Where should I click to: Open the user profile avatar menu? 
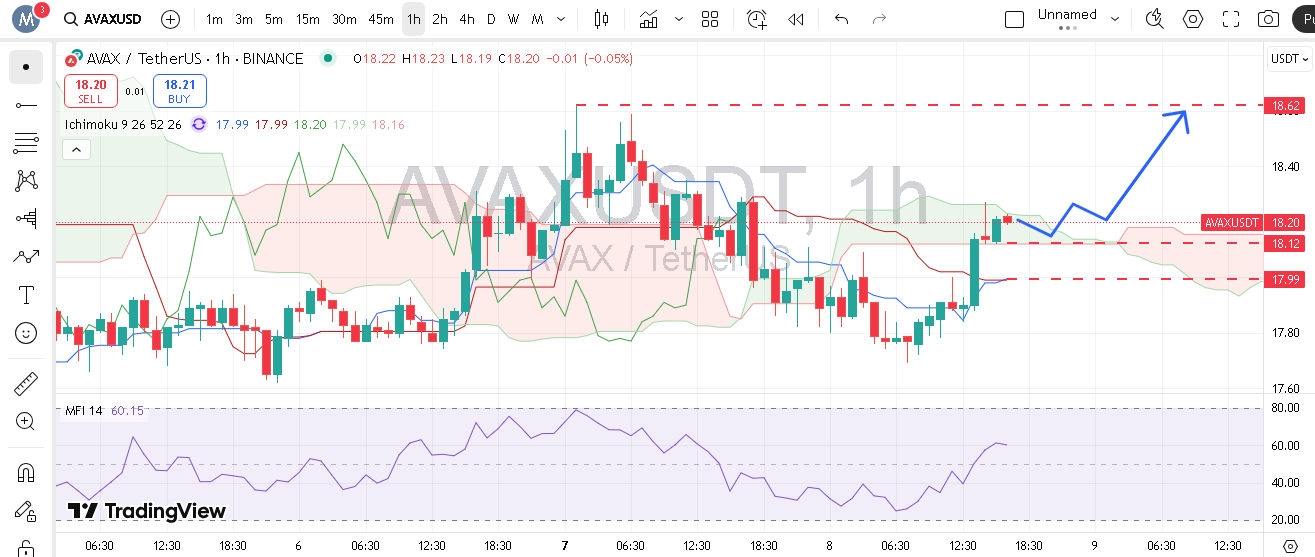(x=25, y=18)
